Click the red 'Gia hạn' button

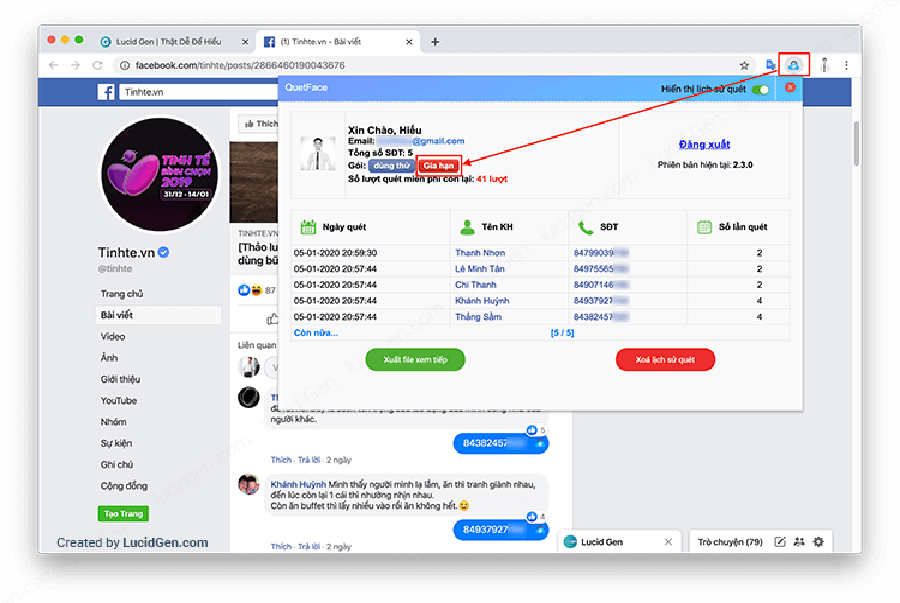[439, 165]
